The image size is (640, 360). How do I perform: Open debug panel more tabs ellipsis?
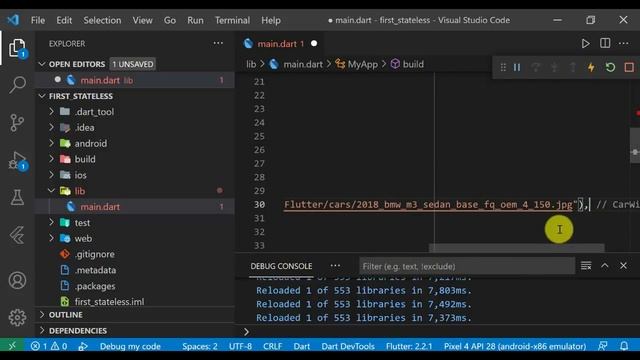click(335, 266)
